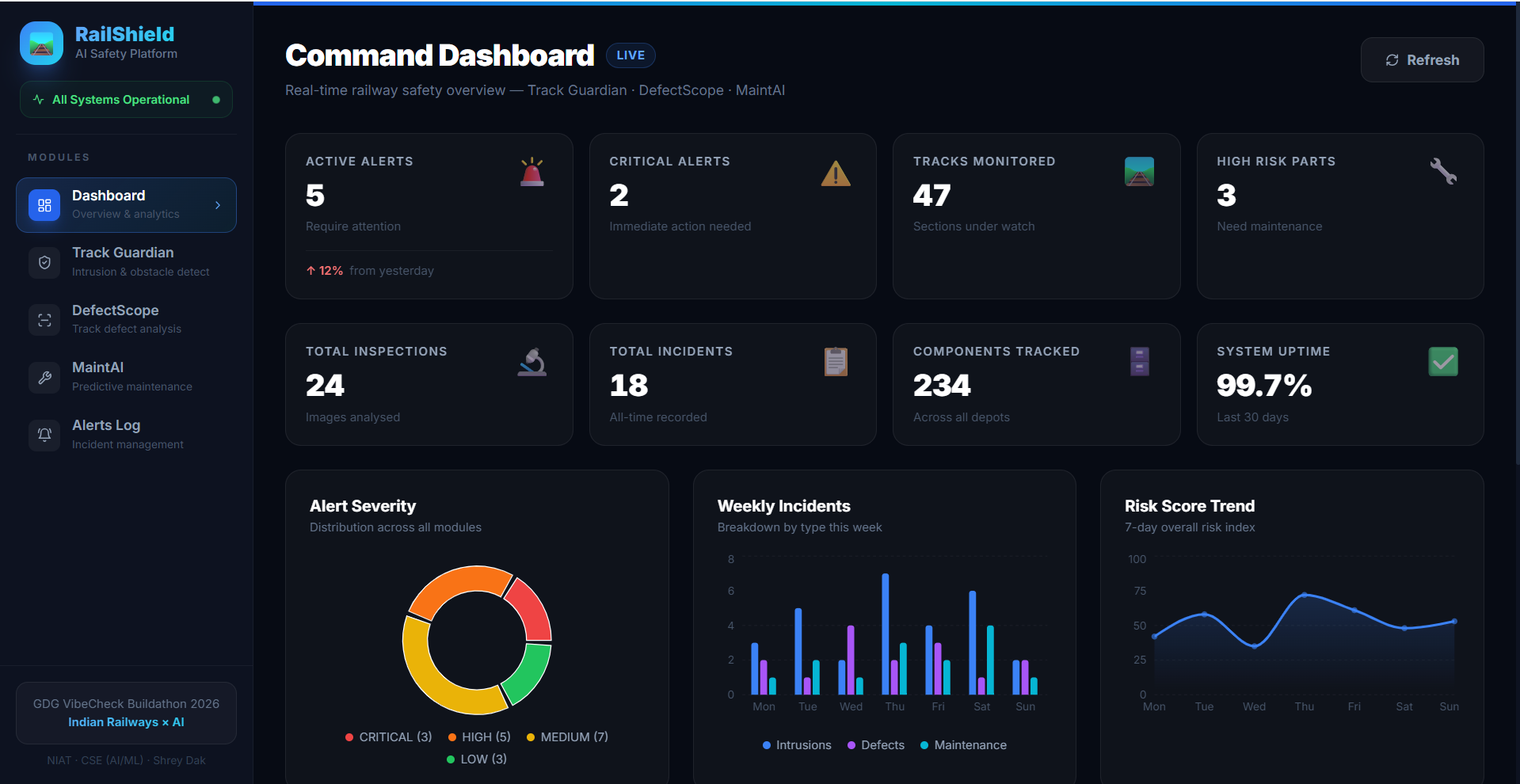The image size is (1520, 784).
Task: Expand the Dashboard item chevron arrow
Action: pos(218,205)
